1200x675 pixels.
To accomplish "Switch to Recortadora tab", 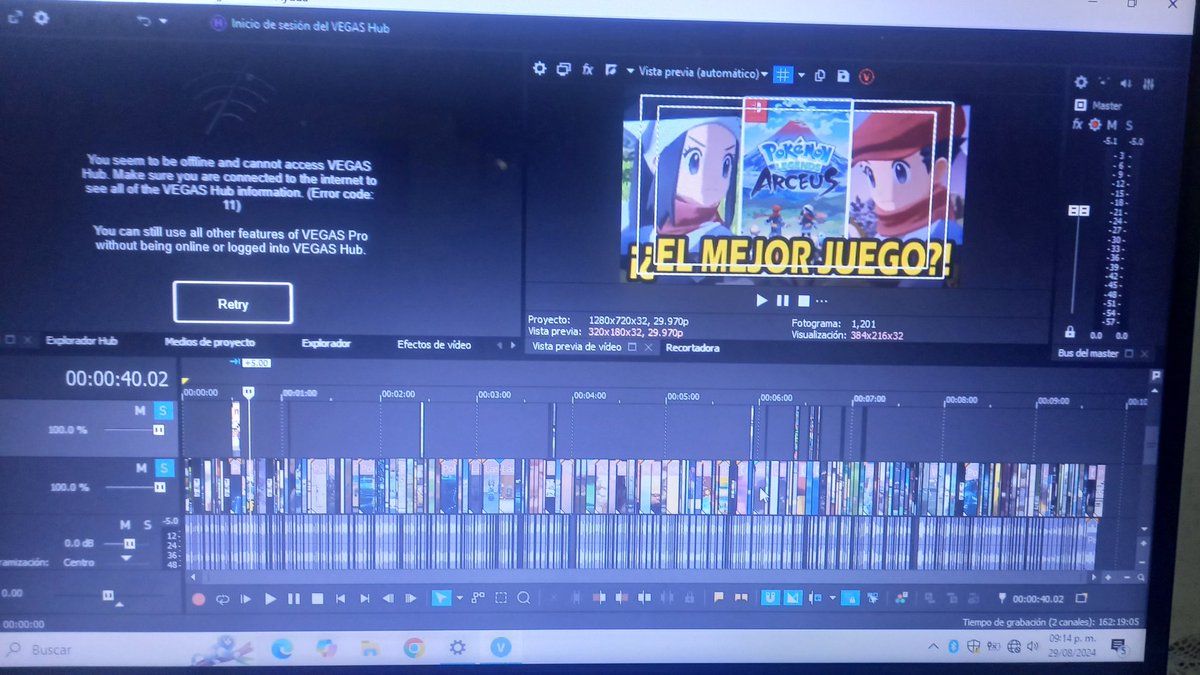I will click(x=692, y=348).
